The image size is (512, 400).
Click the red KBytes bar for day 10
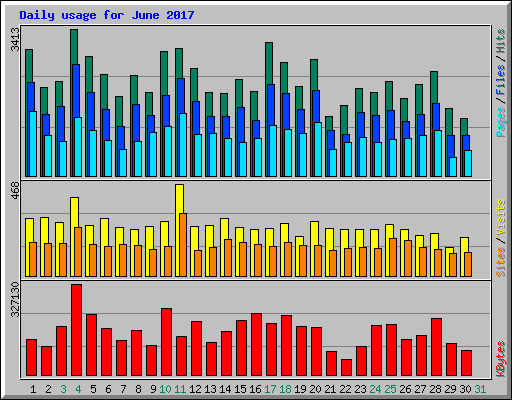click(x=166, y=342)
